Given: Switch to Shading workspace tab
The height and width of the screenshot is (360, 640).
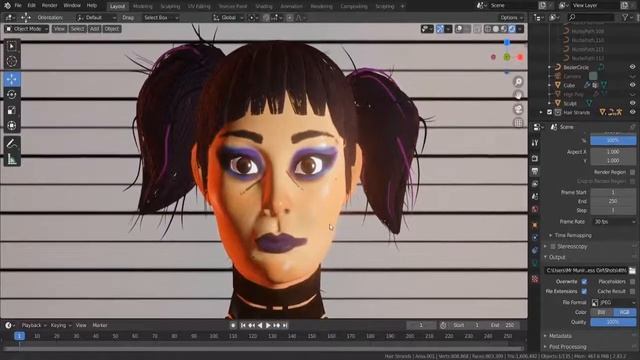Looking at the screenshot, I should point(264,6).
